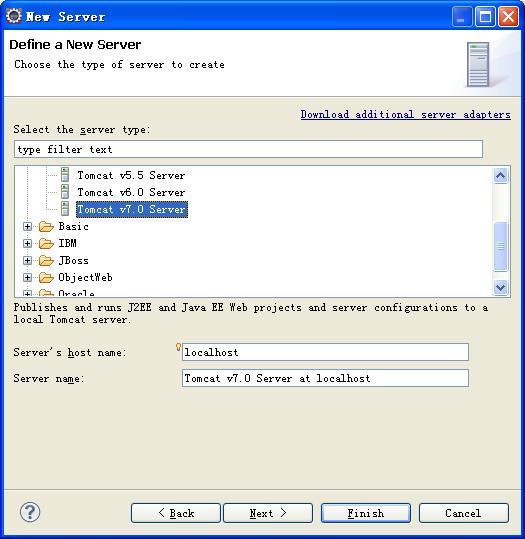Select Tomcat v7.0 Server in the list
The width and height of the screenshot is (525, 539).
tap(132, 209)
